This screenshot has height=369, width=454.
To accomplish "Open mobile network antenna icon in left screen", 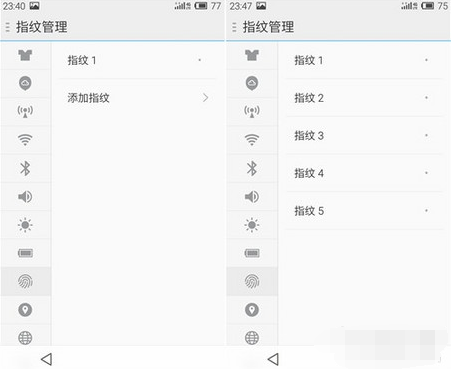I will click(25, 111).
